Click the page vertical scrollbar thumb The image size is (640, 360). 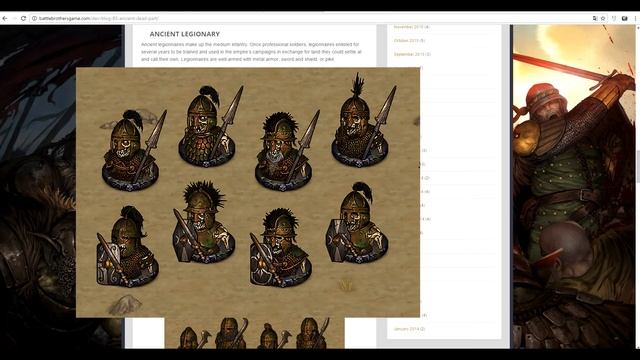[638, 167]
